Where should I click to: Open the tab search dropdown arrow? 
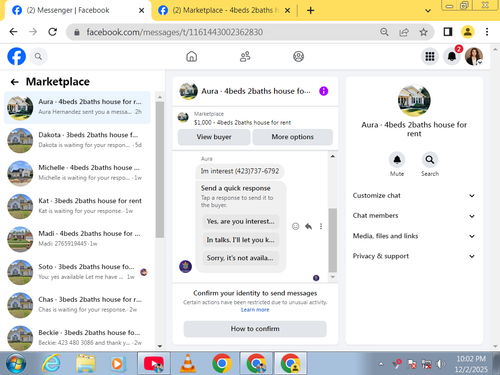pyautogui.click(x=428, y=11)
